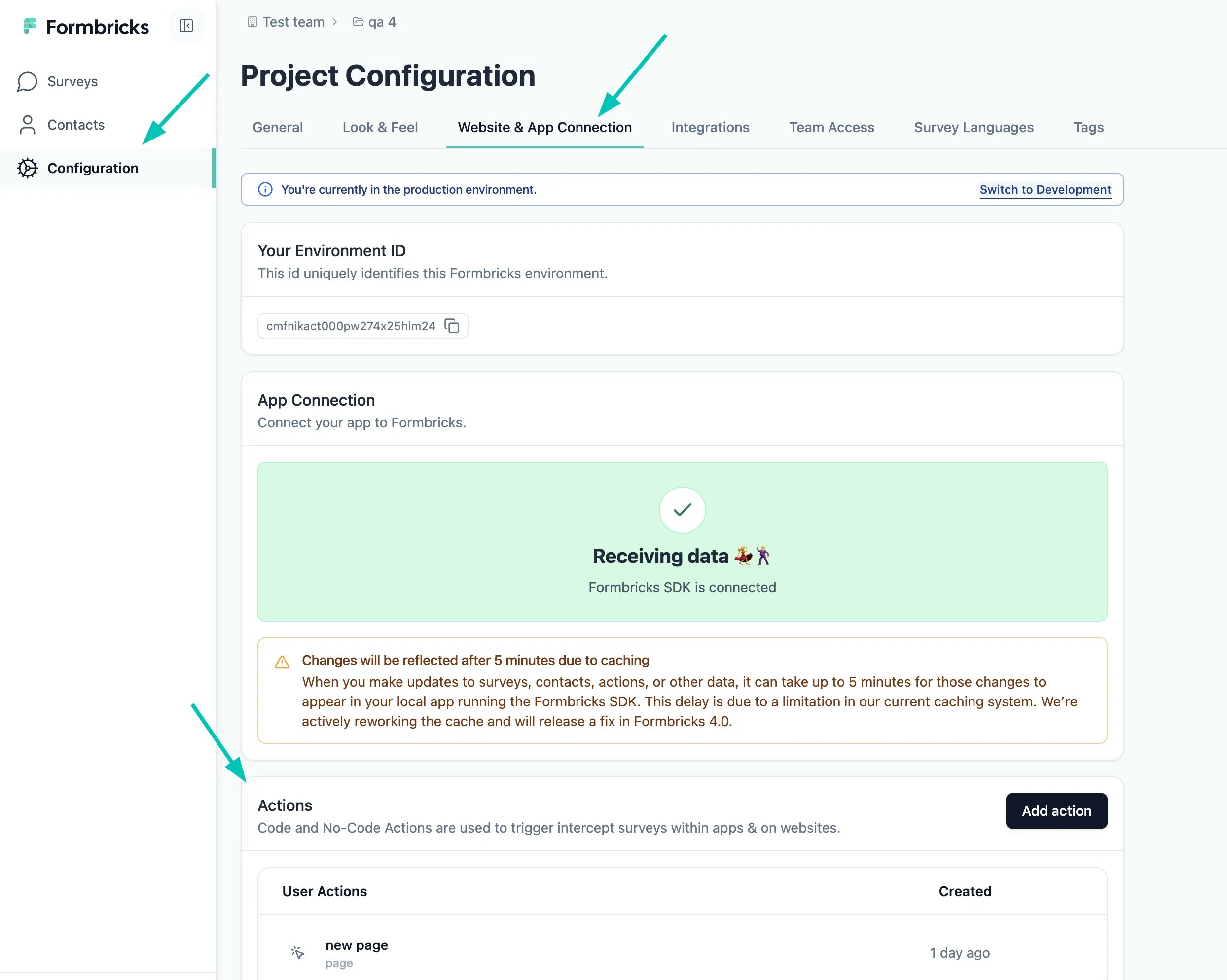Click the info icon in the environment banner
The height and width of the screenshot is (980, 1227).
(265, 189)
